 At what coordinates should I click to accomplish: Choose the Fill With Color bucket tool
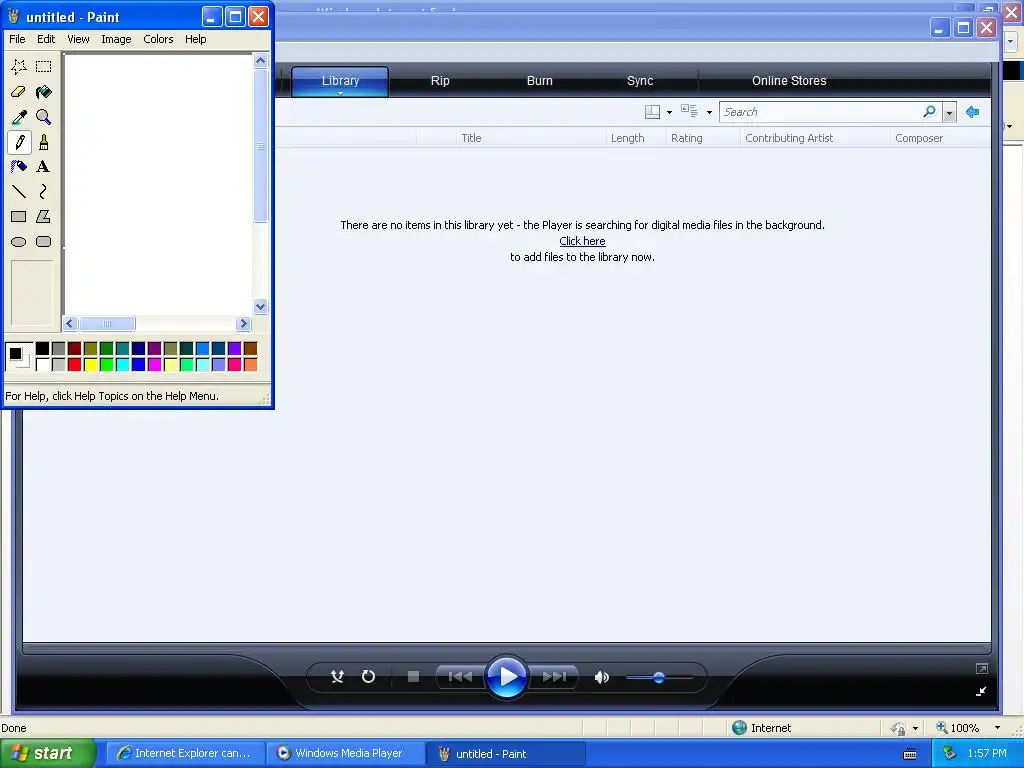pos(44,91)
